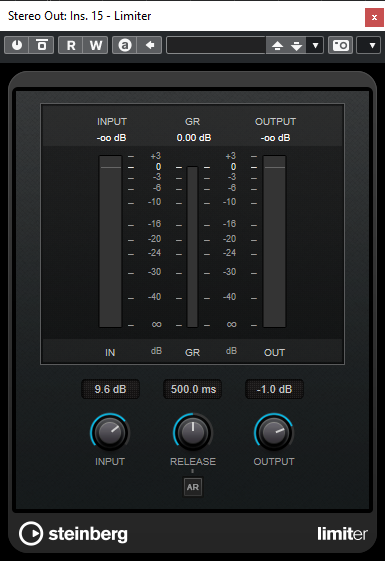This screenshot has width=385, height=561.
Task: Click the preset name field
Action: pos(216,45)
